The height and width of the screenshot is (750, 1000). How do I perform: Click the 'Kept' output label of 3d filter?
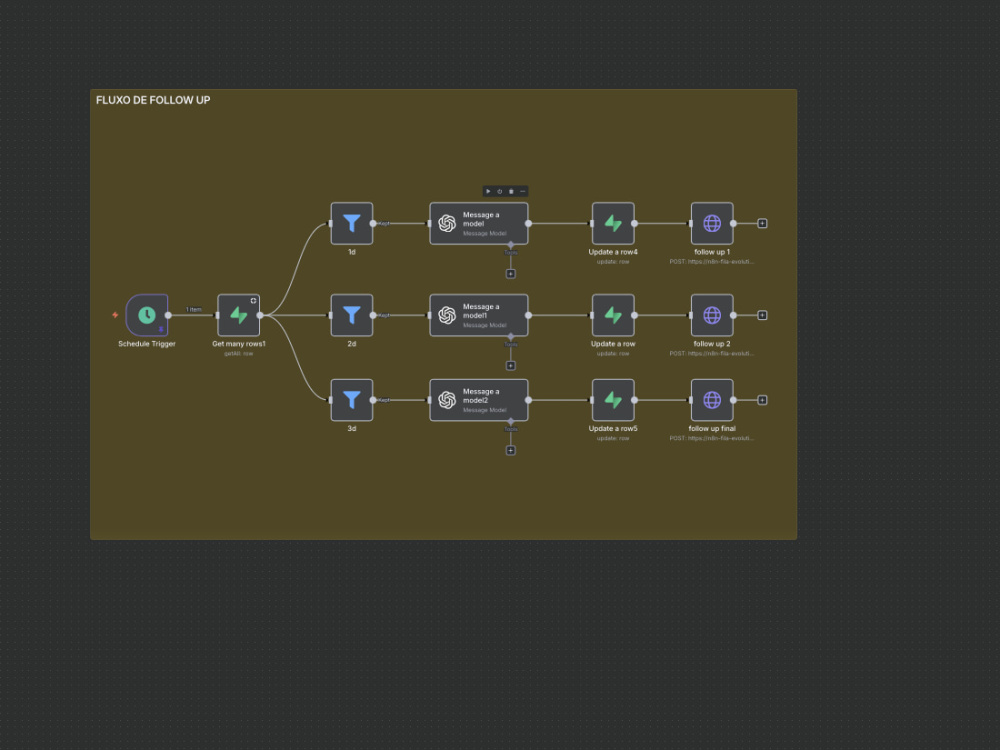coord(385,400)
